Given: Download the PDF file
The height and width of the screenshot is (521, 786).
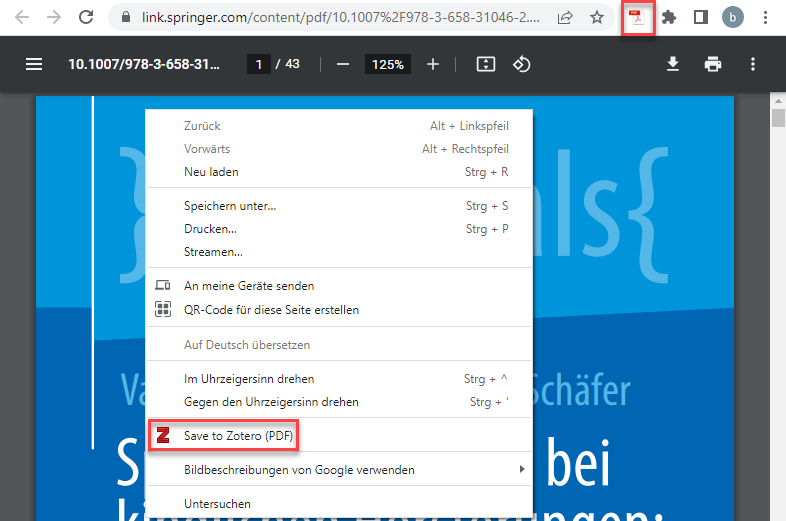Looking at the screenshot, I should (673, 64).
